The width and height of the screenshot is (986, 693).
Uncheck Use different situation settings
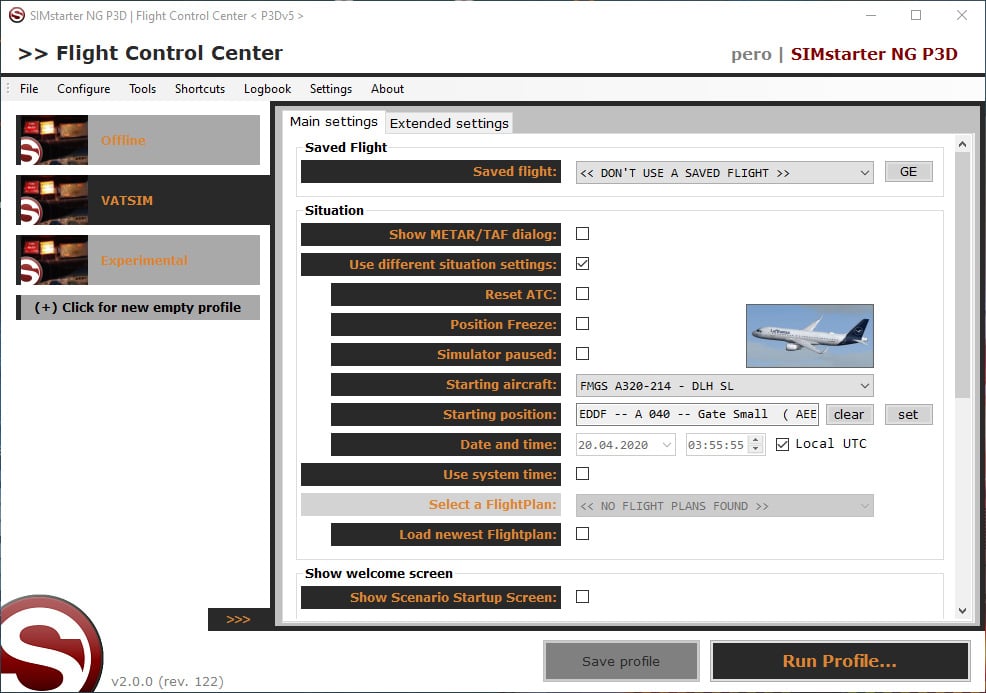(582, 264)
